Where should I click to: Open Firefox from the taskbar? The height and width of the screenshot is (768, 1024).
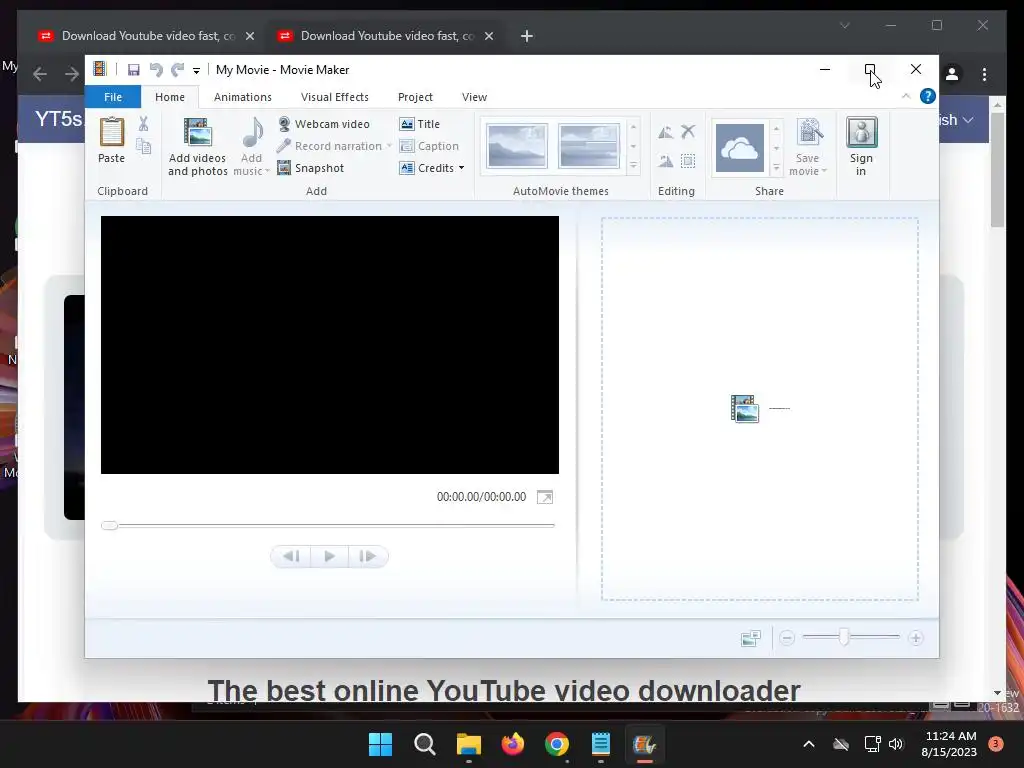[513, 744]
